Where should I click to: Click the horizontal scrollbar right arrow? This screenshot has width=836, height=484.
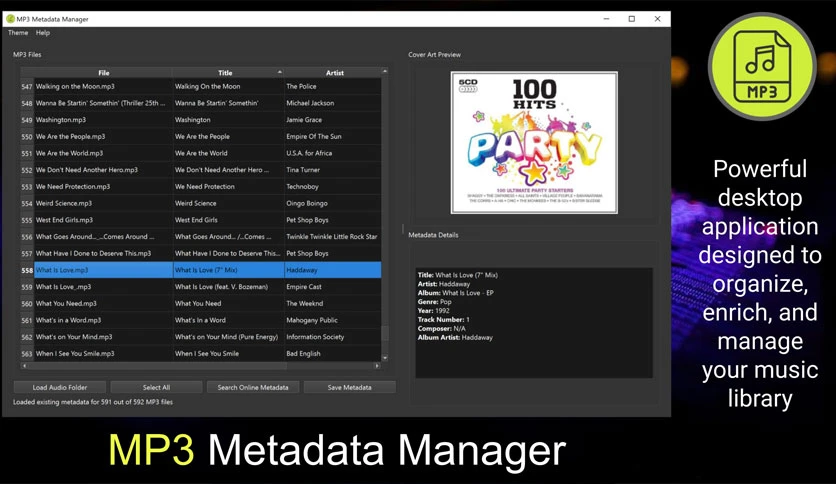(377, 366)
